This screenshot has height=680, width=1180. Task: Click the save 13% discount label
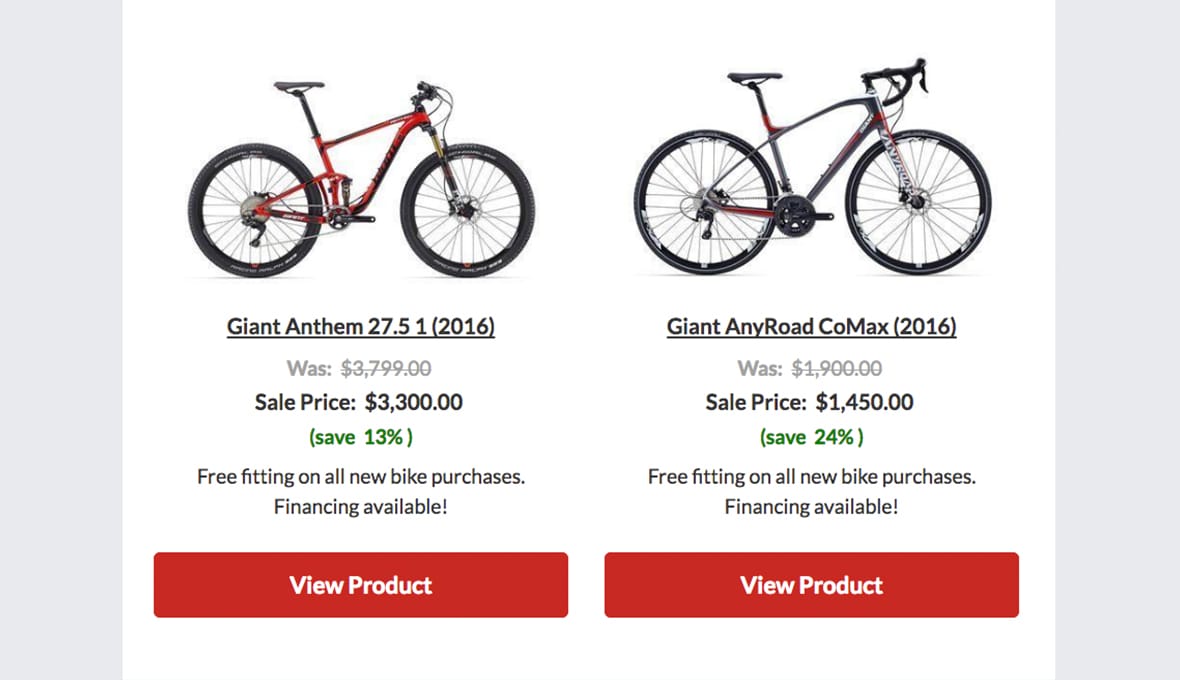pos(360,437)
